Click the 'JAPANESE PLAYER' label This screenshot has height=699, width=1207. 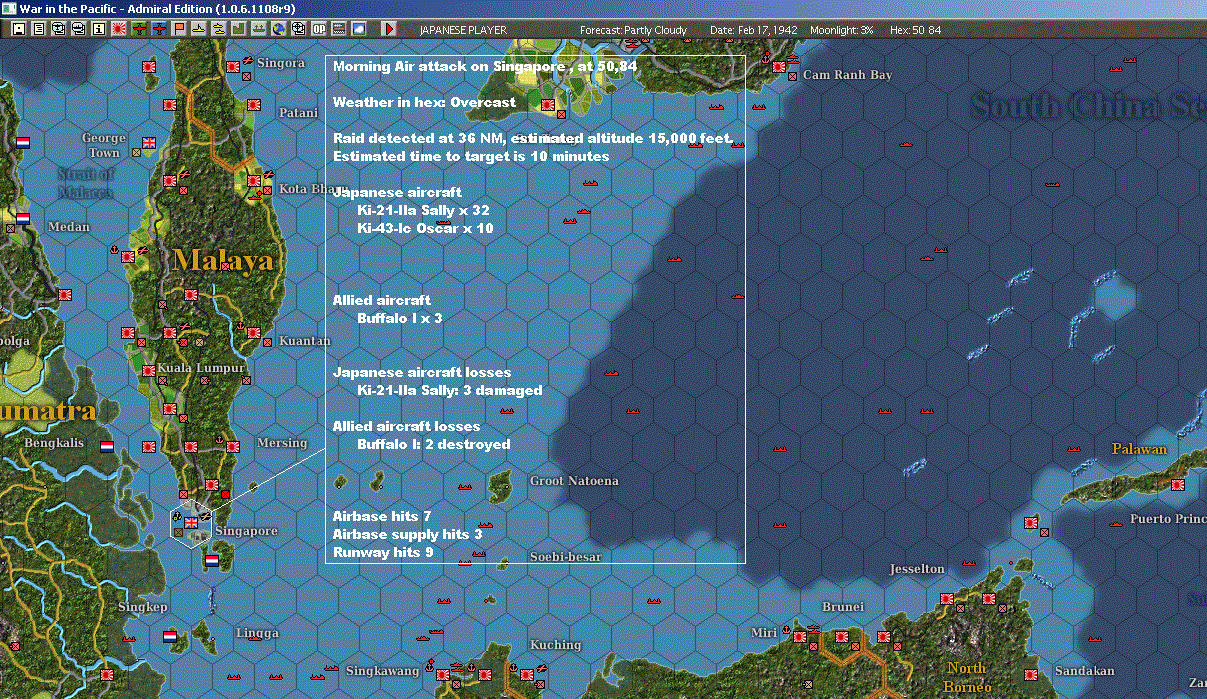[x=463, y=30]
